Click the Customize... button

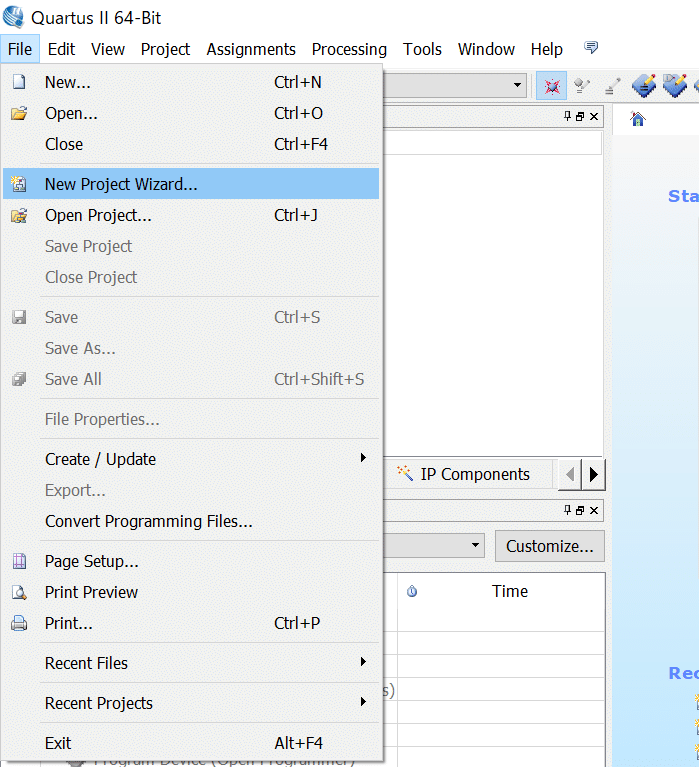(550, 546)
